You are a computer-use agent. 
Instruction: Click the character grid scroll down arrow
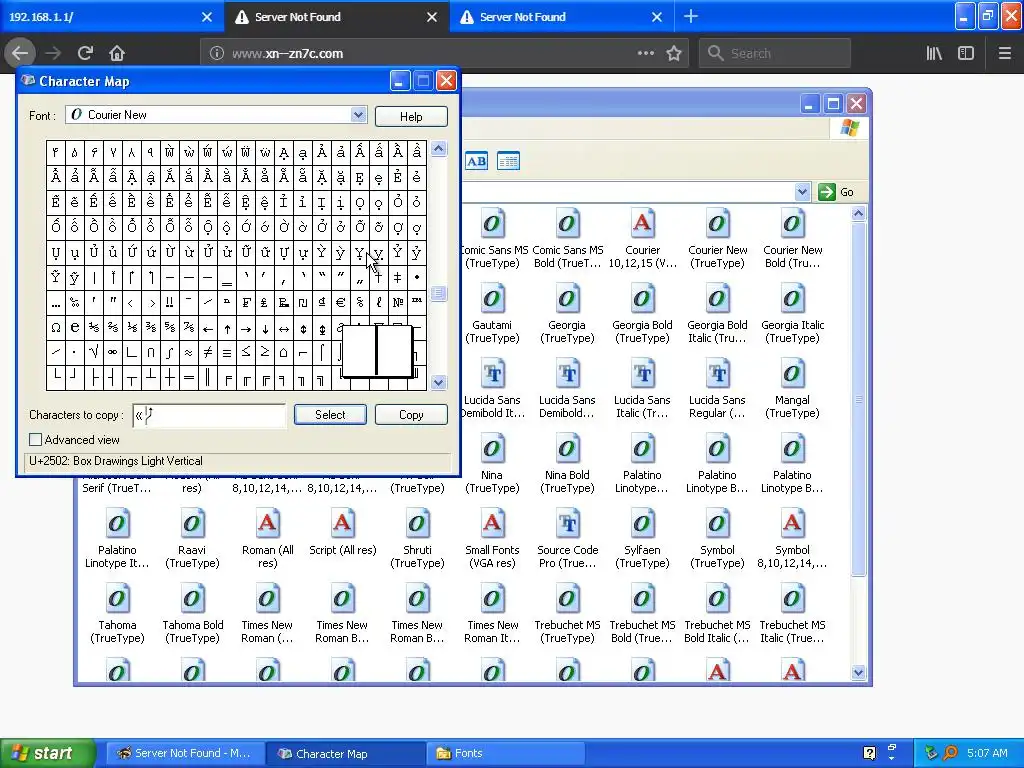[438, 383]
